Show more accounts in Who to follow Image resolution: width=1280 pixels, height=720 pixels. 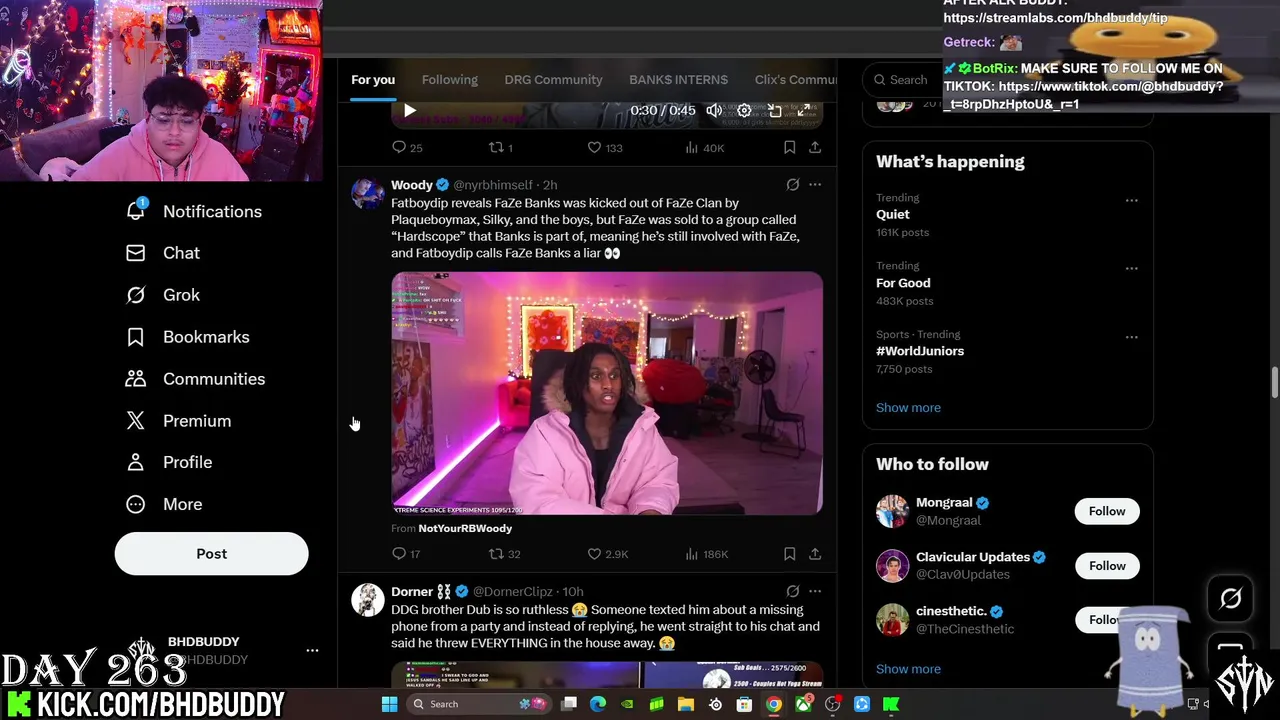pyautogui.click(x=908, y=669)
